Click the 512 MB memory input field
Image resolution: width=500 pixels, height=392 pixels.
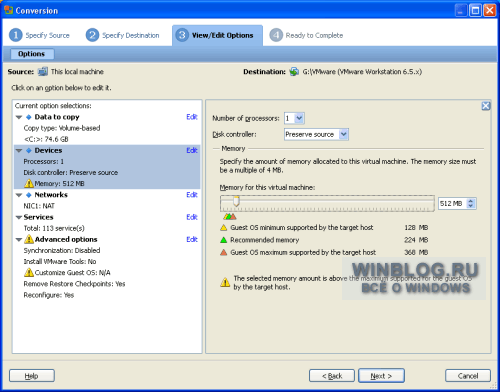coord(452,203)
